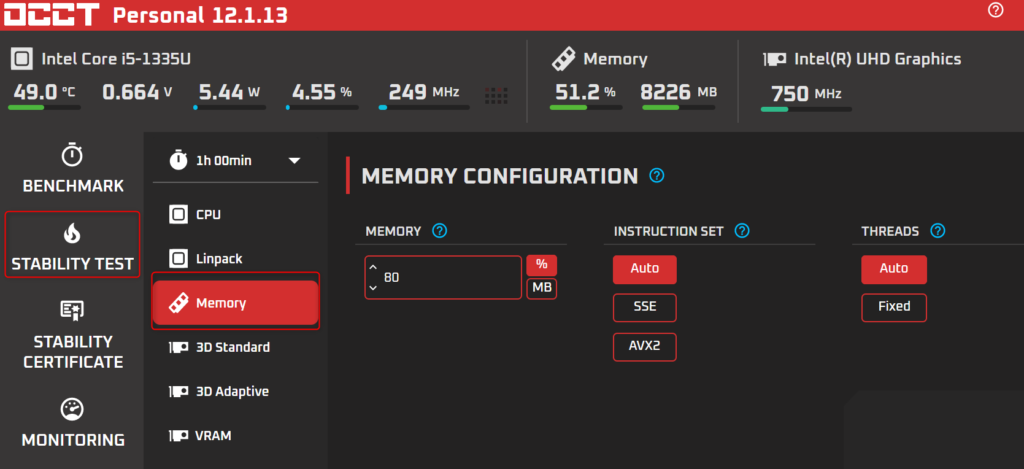The width and height of the screenshot is (1024, 469).
Task: Set instruction set to SSE
Action: pyautogui.click(x=645, y=308)
